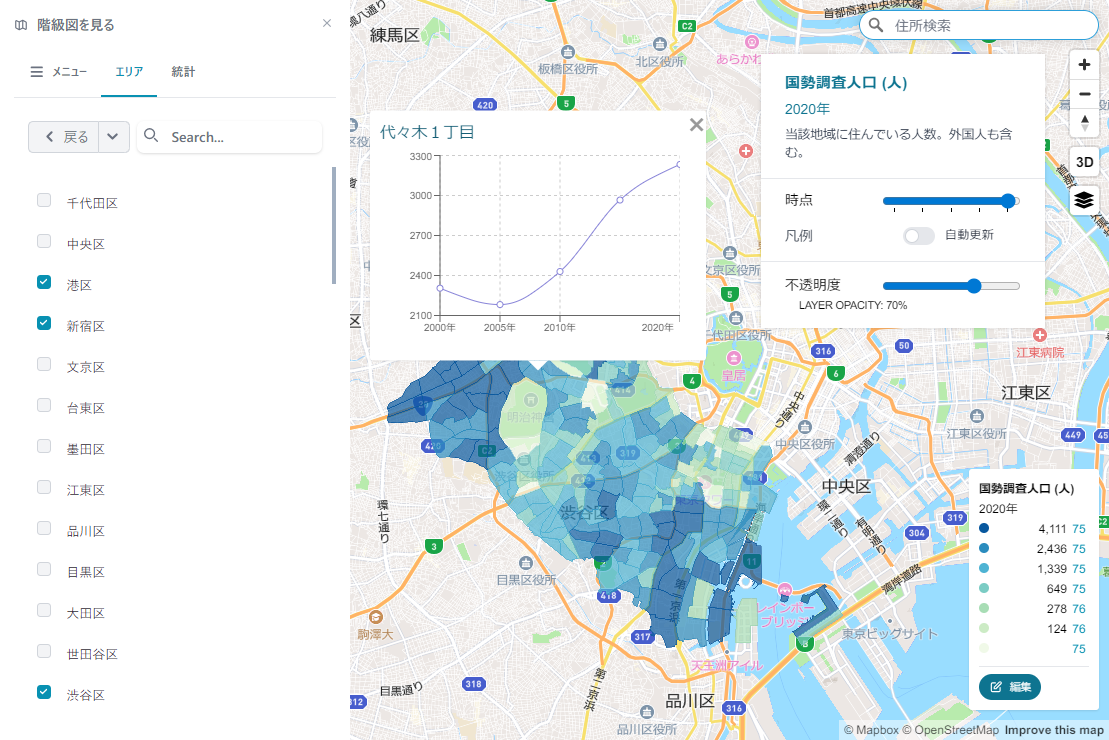Select the darkest blue 4,111 legend swatch
Image resolution: width=1109 pixels, height=740 pixels.
[x=984, y=528]
